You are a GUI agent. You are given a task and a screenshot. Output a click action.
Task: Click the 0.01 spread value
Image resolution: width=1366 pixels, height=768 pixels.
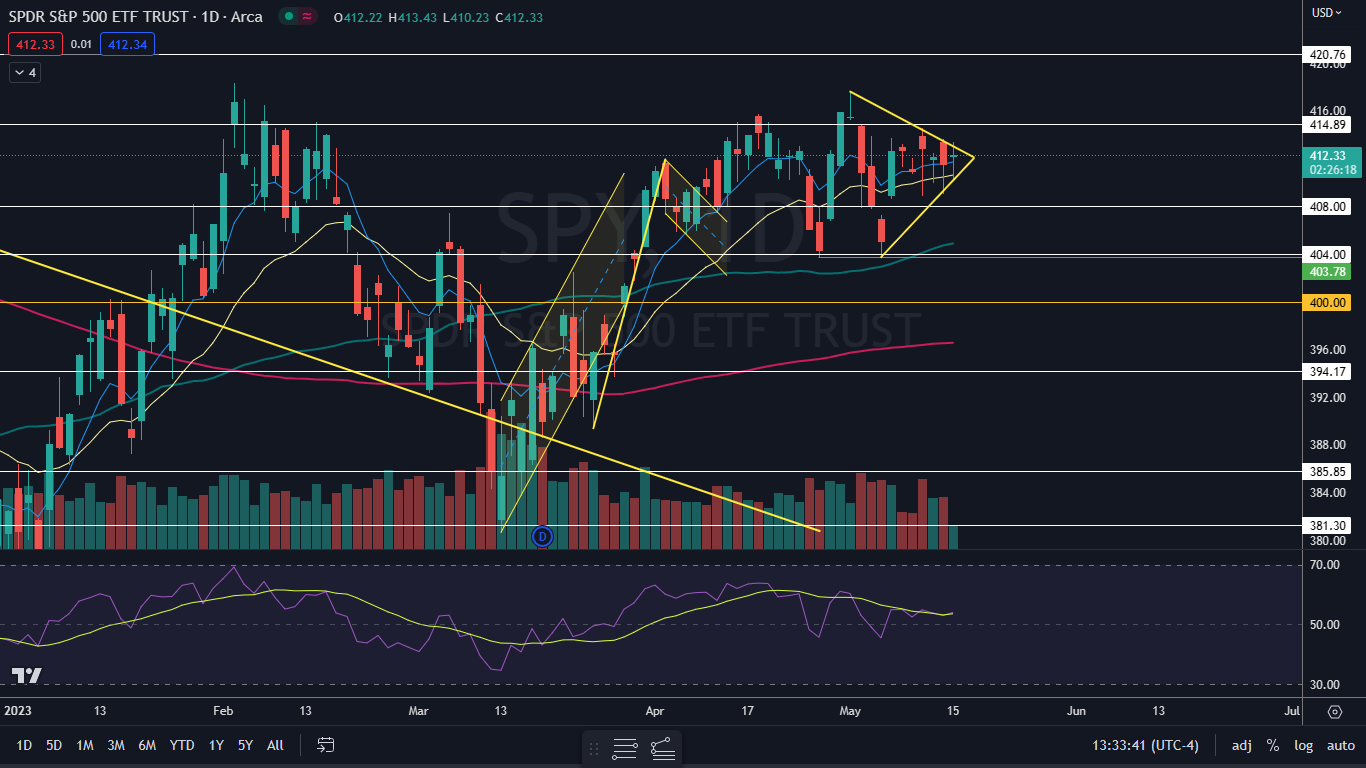(x=82, y=44)
